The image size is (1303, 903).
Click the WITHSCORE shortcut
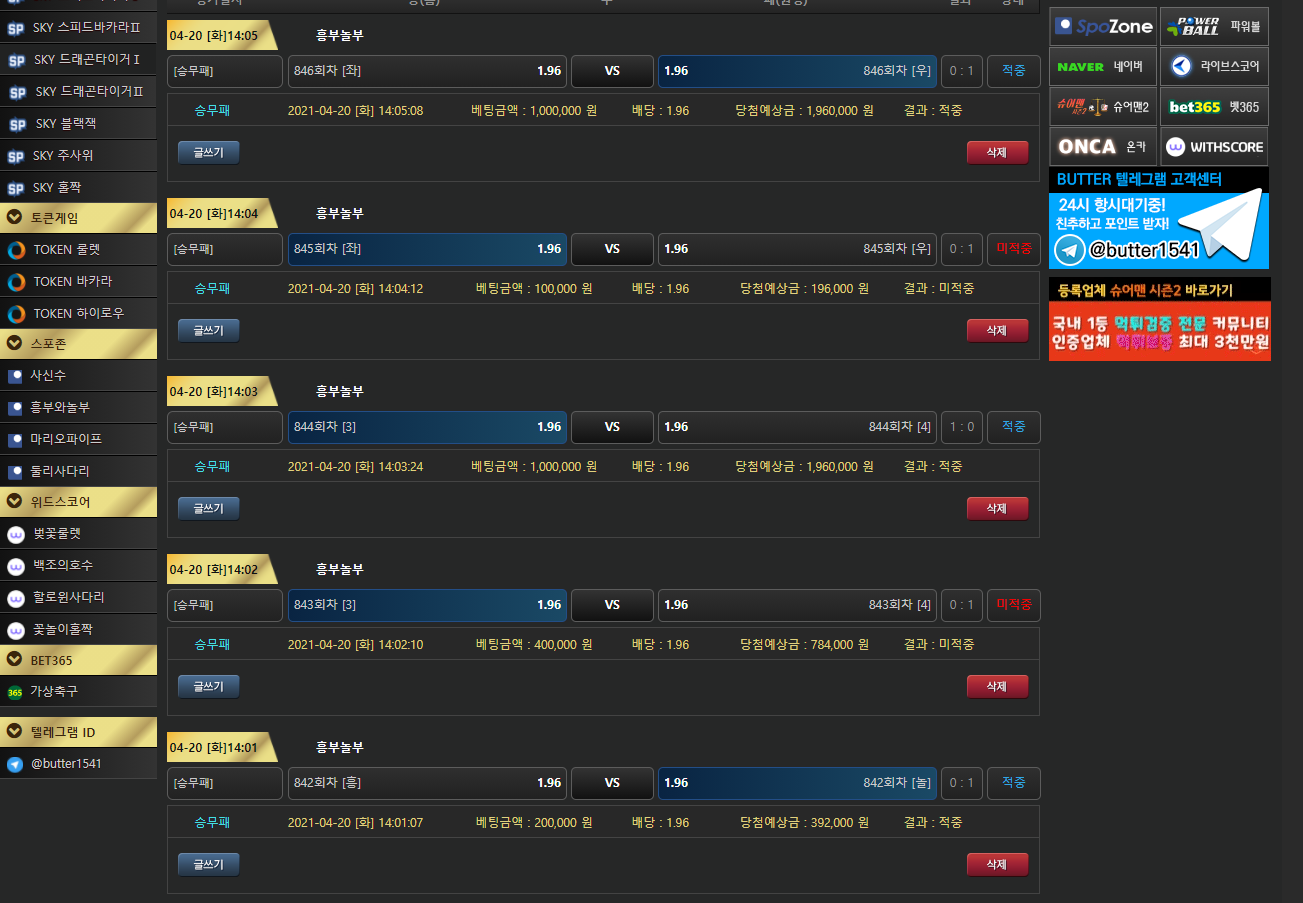1214,147
